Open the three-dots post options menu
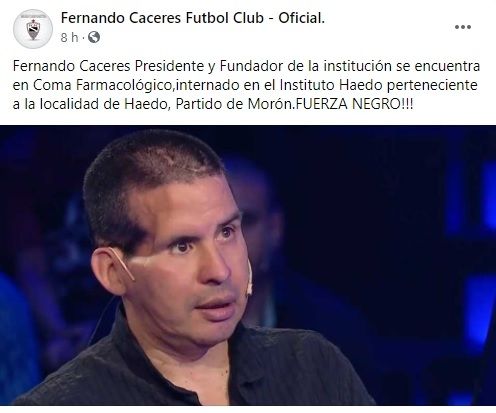Viewport: 496px width, 413px height. tap(463, 27)
